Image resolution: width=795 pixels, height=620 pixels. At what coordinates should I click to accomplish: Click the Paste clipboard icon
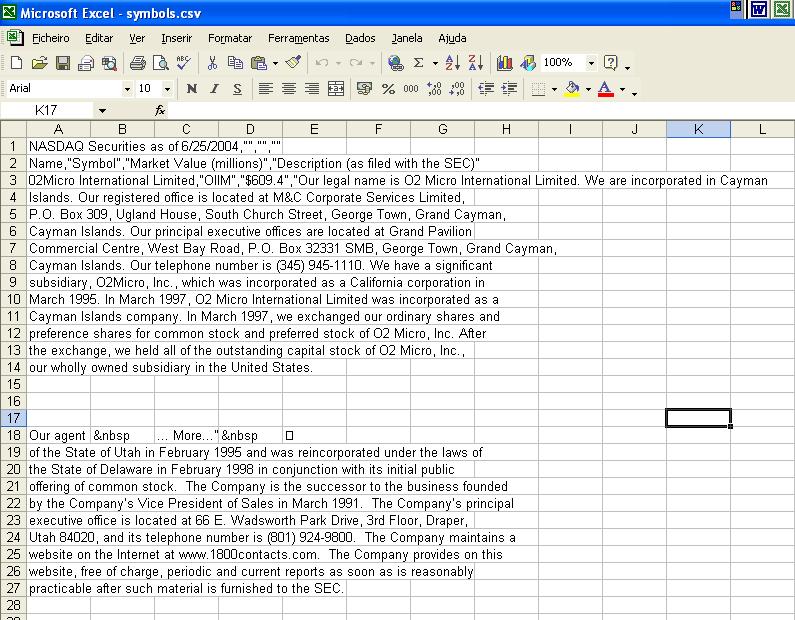tap(259, 63)
